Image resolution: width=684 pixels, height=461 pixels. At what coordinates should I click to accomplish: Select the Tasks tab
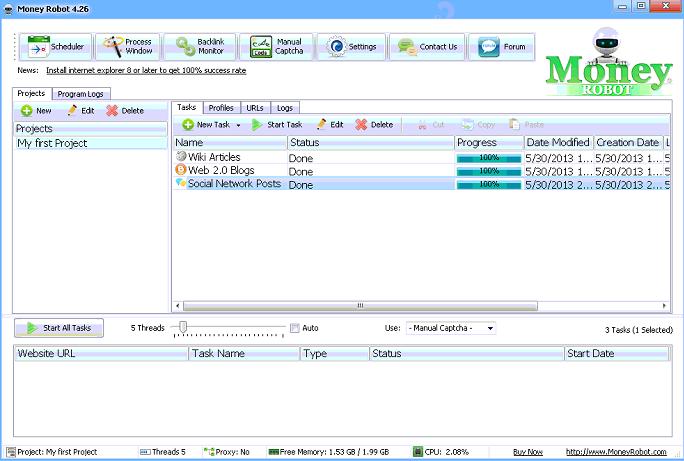pyautogui.click(x=187, y=107)
